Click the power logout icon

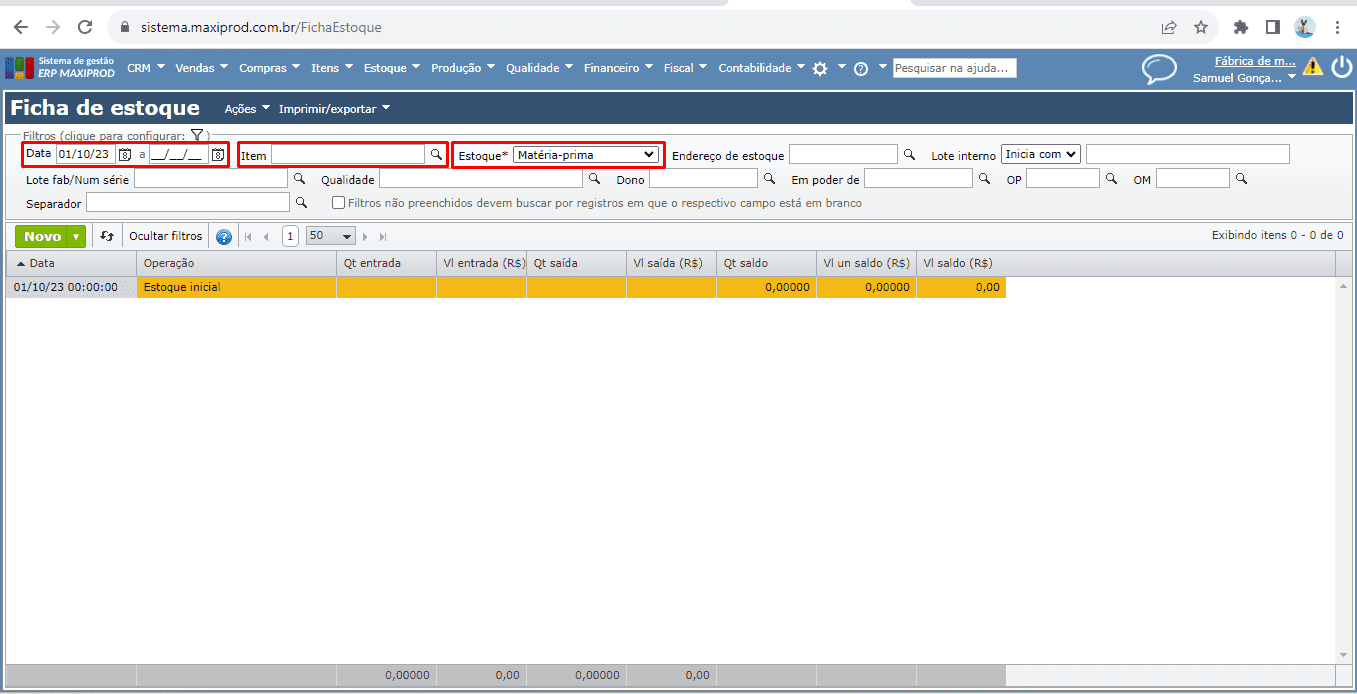[1341, 67]
